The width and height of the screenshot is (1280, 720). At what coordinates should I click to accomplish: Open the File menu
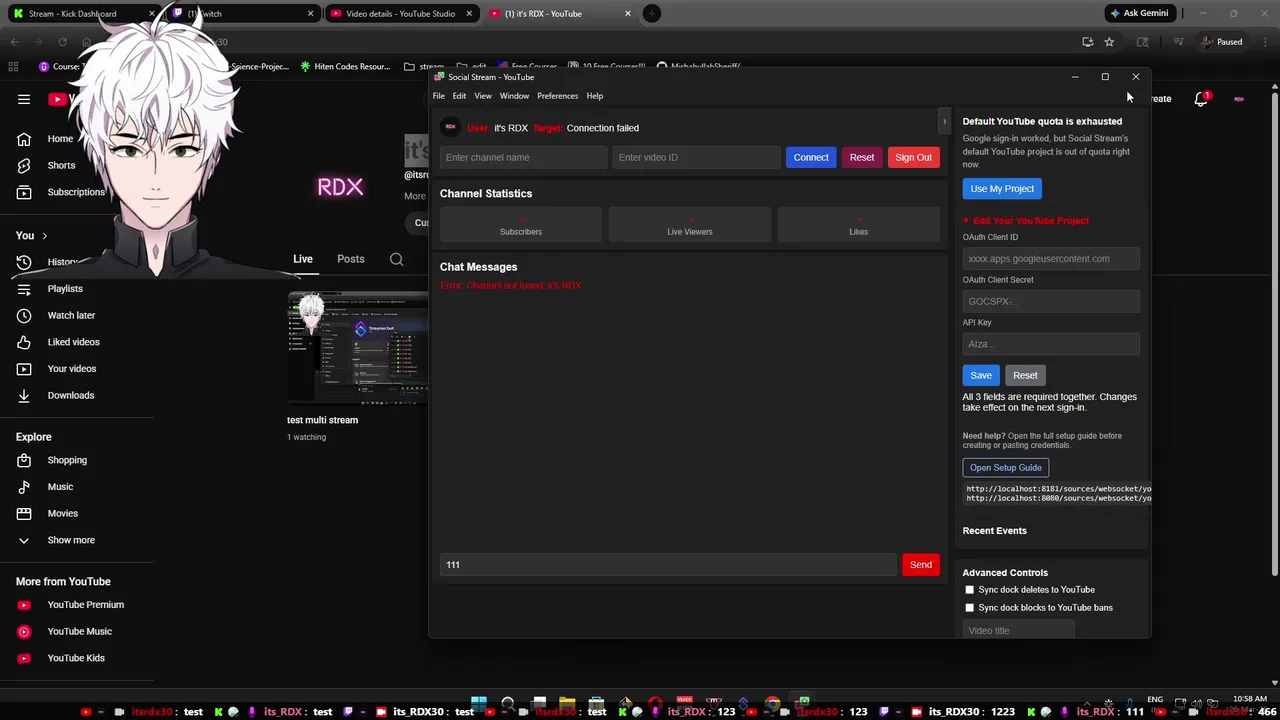(x=438, y=96)
